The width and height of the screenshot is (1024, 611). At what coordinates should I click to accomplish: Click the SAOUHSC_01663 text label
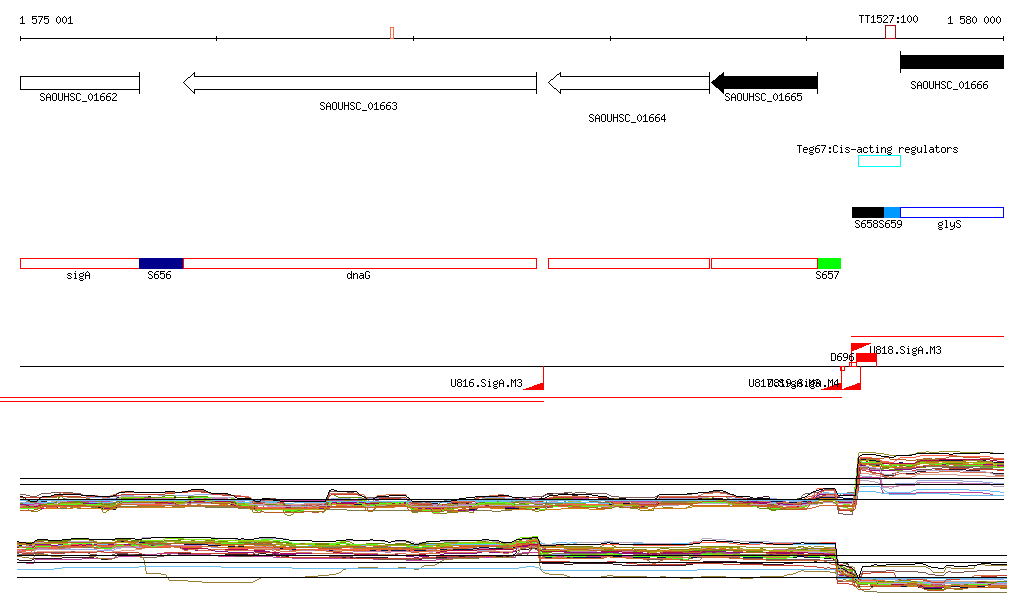click(x=358, y=106)
